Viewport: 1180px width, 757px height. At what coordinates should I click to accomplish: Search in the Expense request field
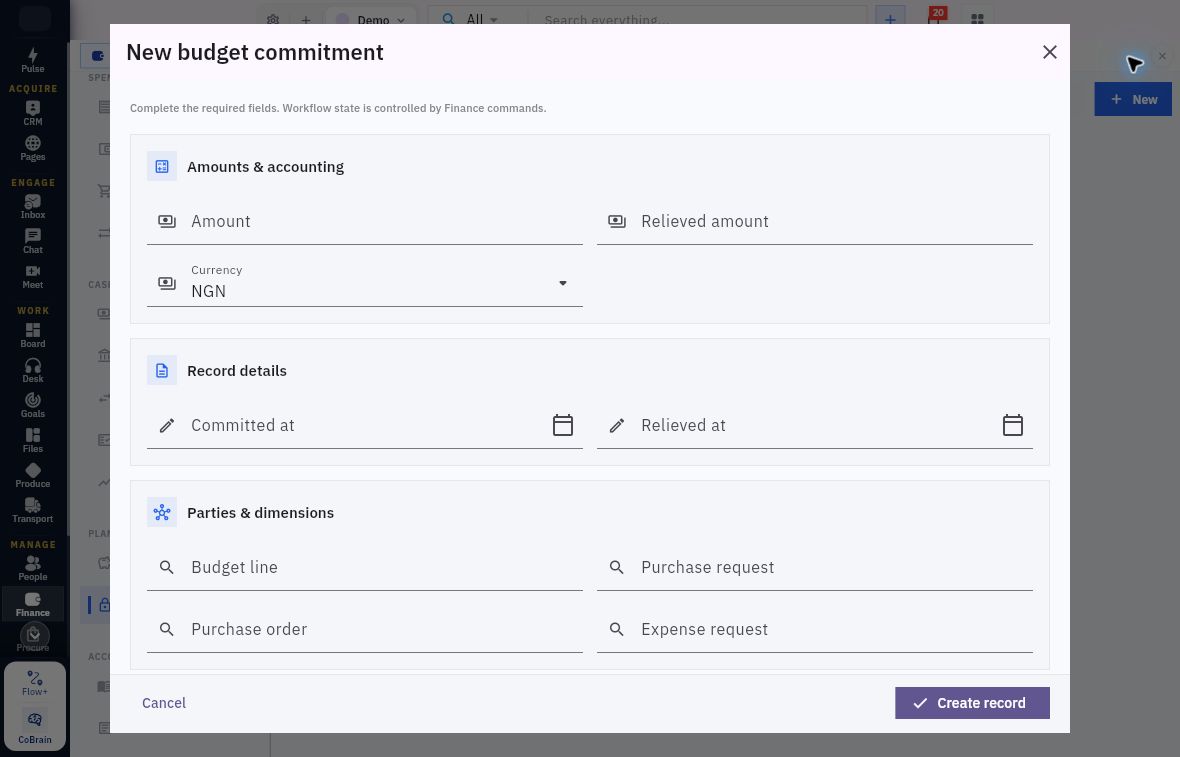pyautogui.click(x=814, y=629)
